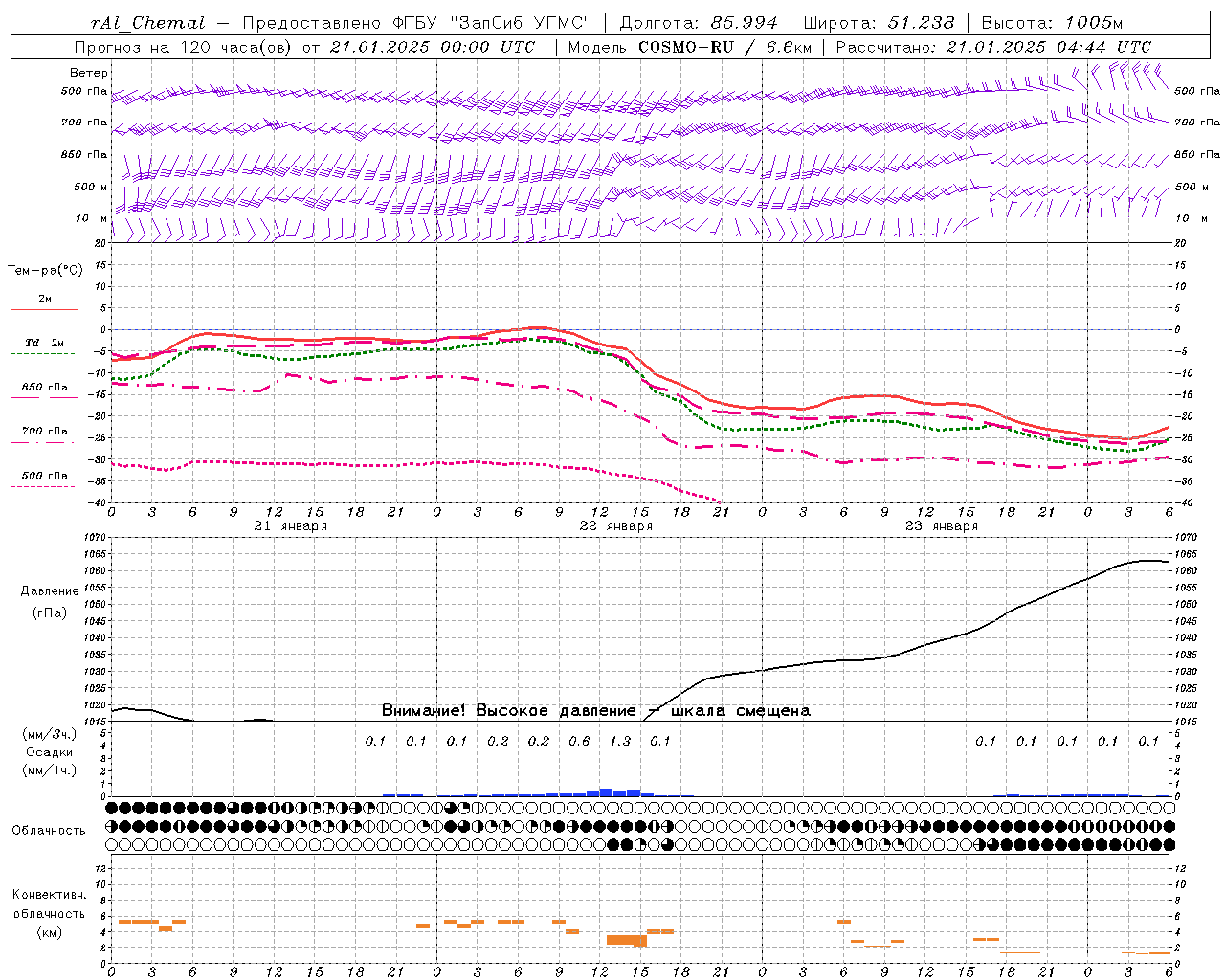Select the provider text ФГБУ "ЗапСиб УГМС"
Viewport: 1225px width, 980px height.
493,23
